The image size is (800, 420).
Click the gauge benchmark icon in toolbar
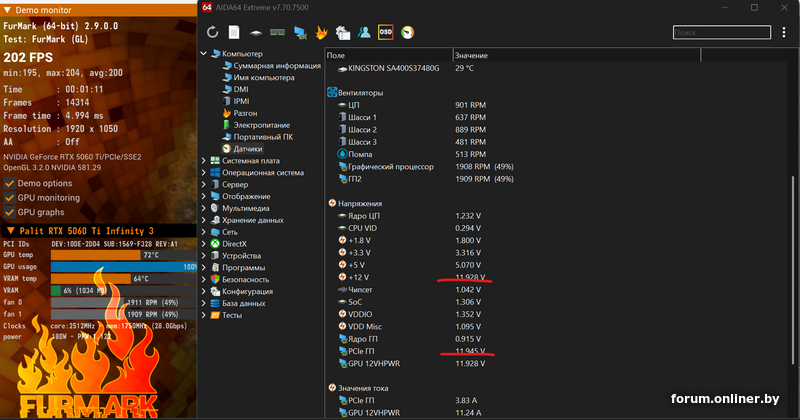click(x=407, y=32)
